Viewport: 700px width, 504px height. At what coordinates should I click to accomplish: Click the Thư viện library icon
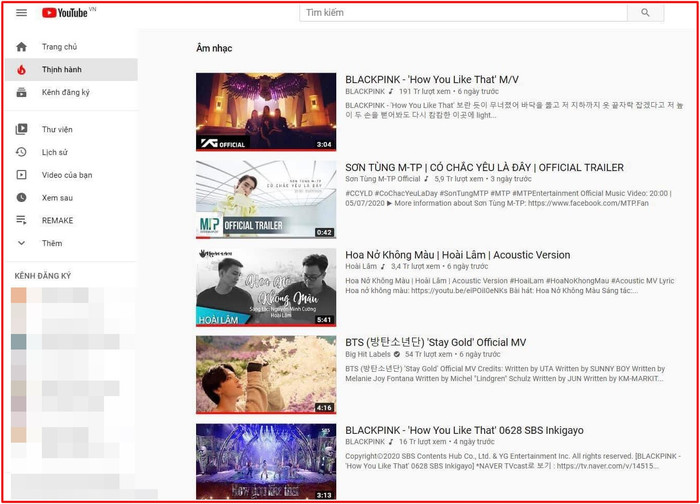[21, 129]
